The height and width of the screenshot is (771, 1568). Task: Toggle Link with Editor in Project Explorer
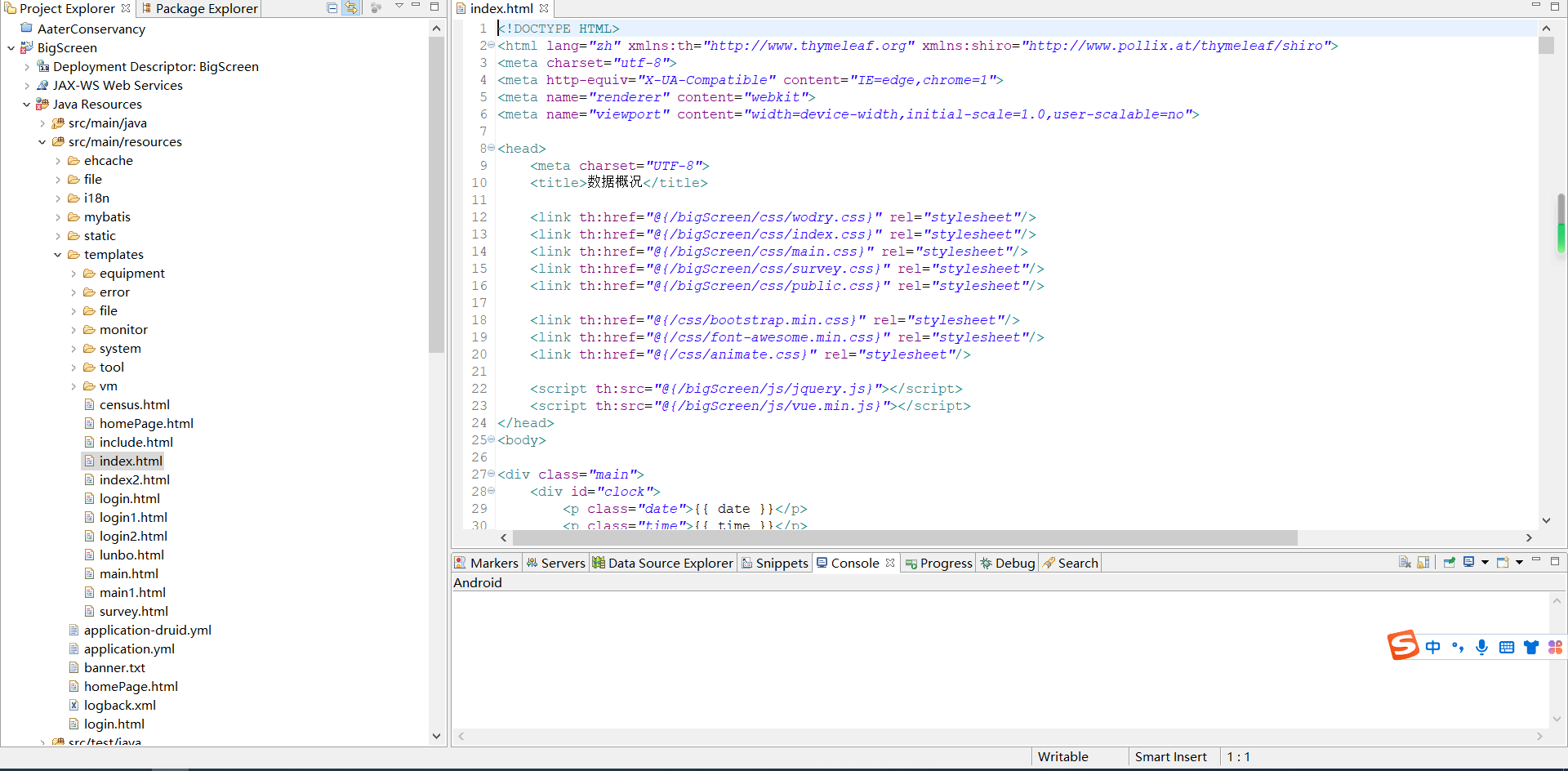coord(351,8)
